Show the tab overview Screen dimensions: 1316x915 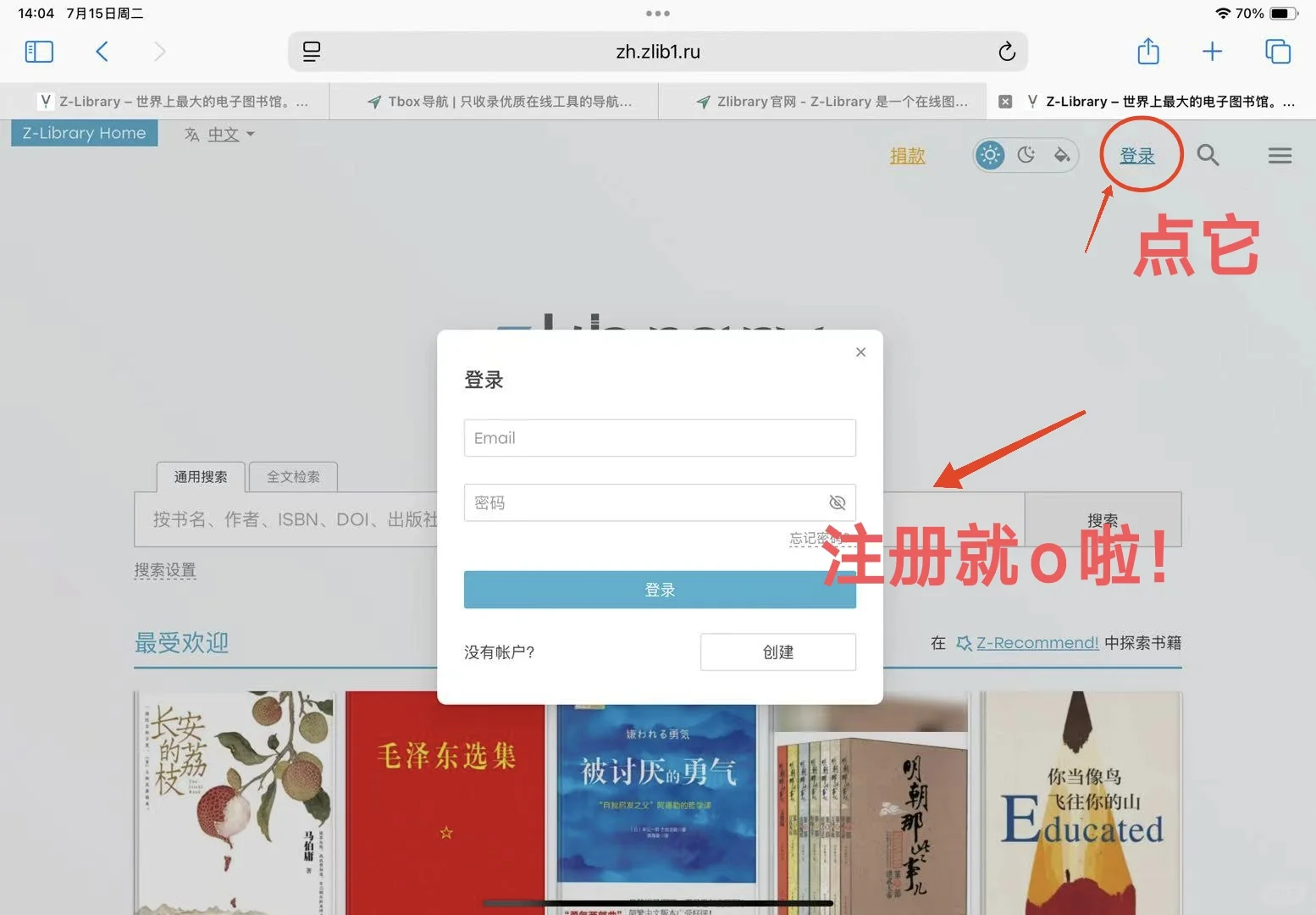point(1277,52)
